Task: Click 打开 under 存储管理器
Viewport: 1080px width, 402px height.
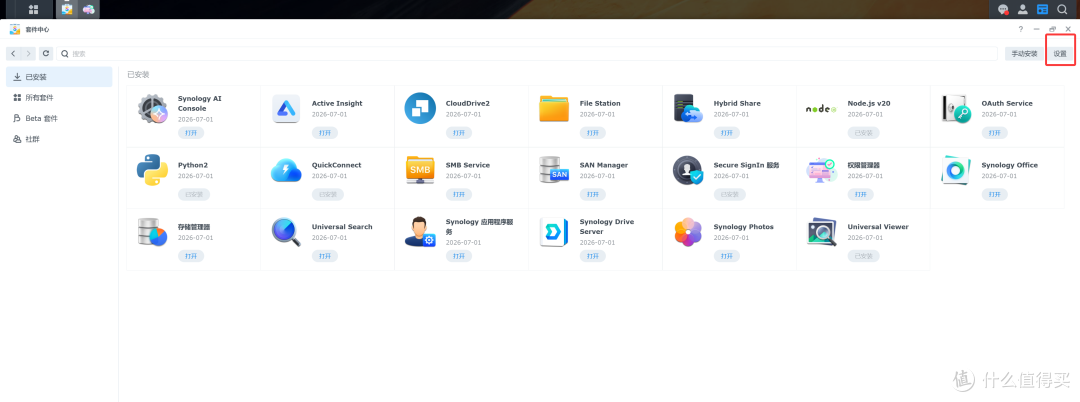Action: [x=191, y=256]
